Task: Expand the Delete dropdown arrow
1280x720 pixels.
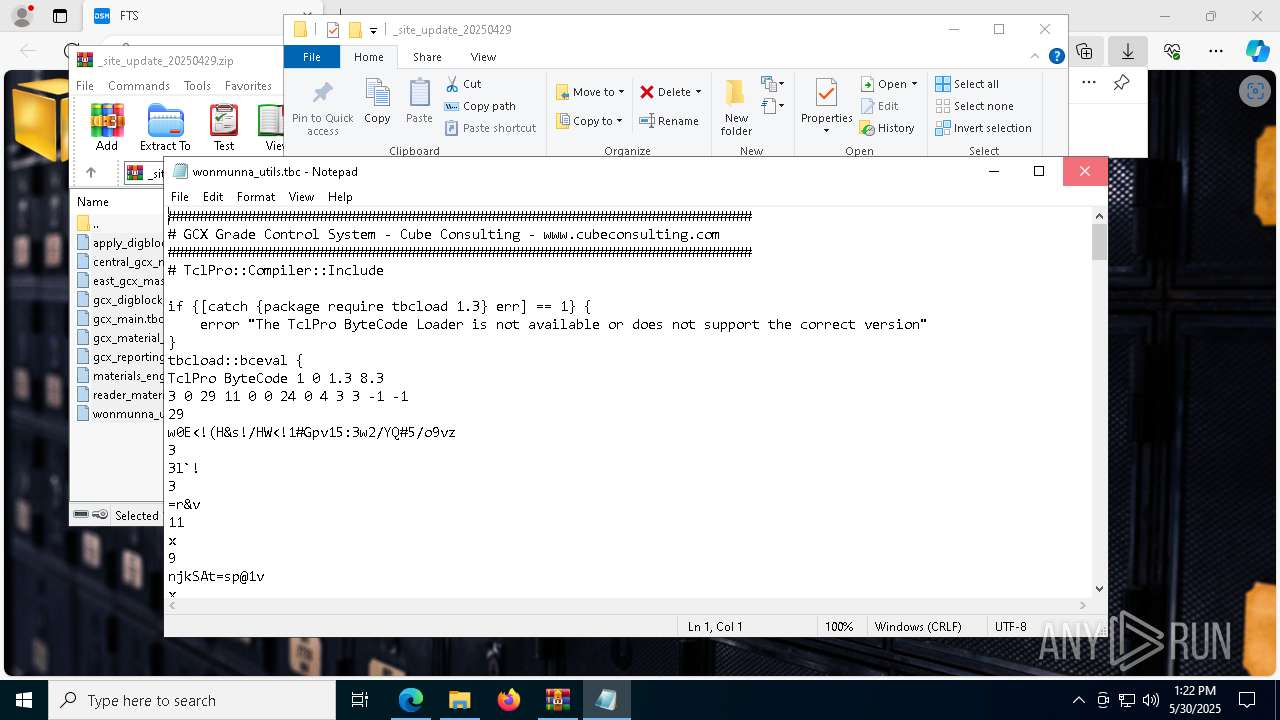Action: (x=698, y=92)
